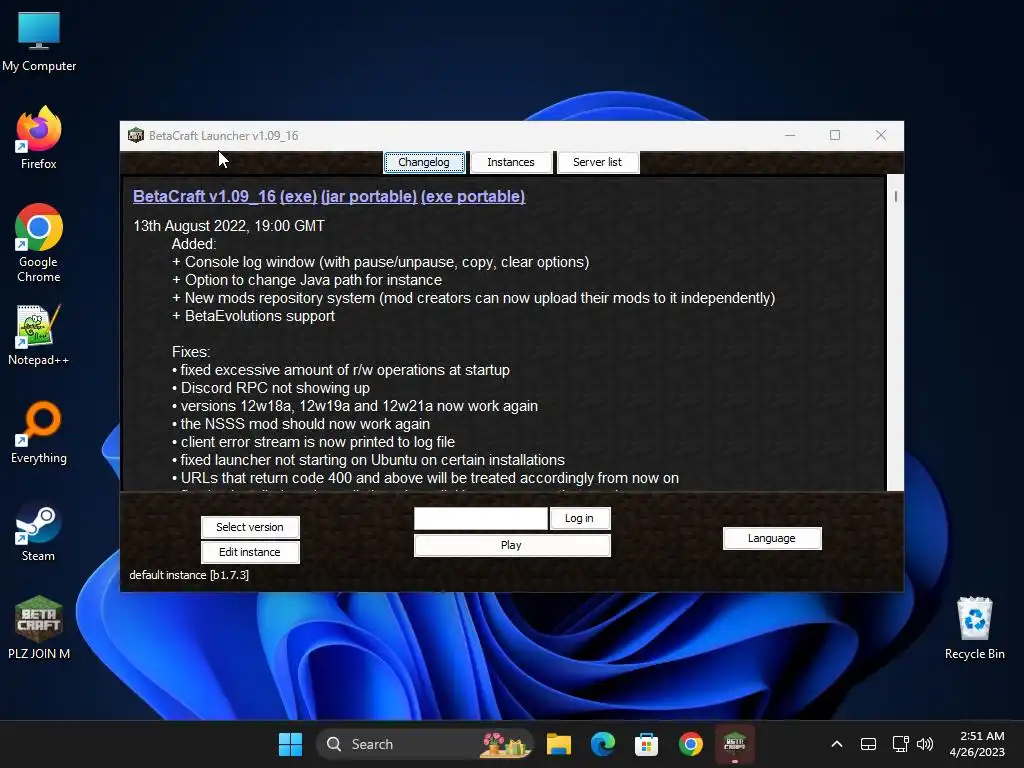Click the Select version button

click(x=250, y=527)
